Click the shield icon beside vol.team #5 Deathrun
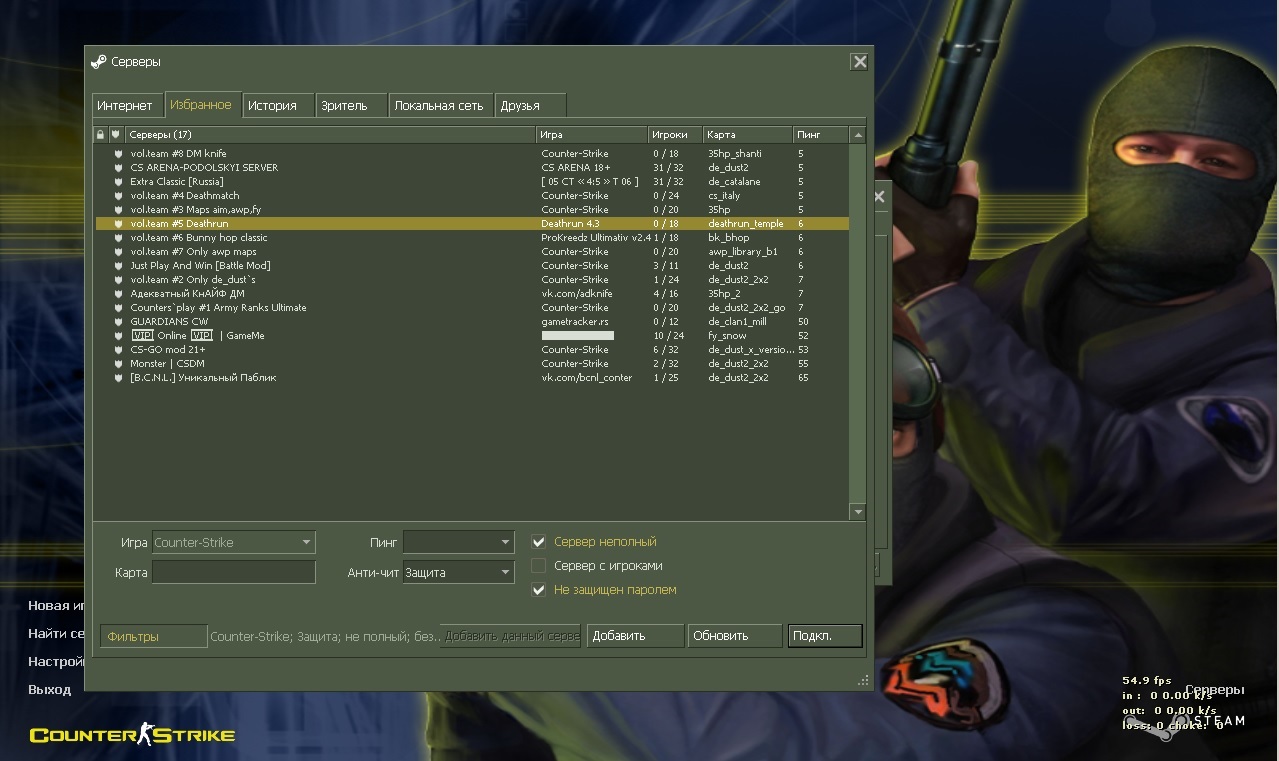This screenshot has width=1279, height=761. pos(118,224)
